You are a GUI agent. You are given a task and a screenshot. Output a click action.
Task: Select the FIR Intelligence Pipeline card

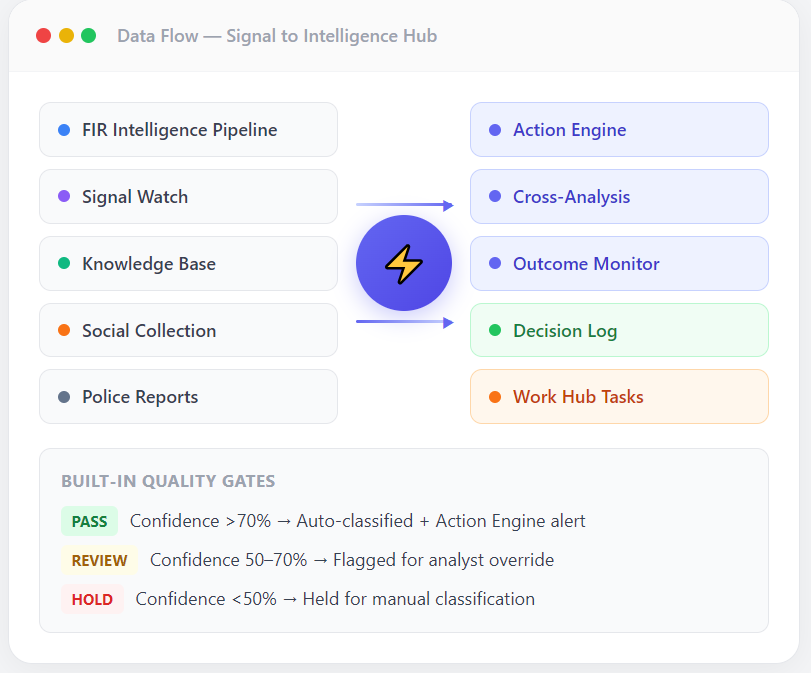click(188, 129)
